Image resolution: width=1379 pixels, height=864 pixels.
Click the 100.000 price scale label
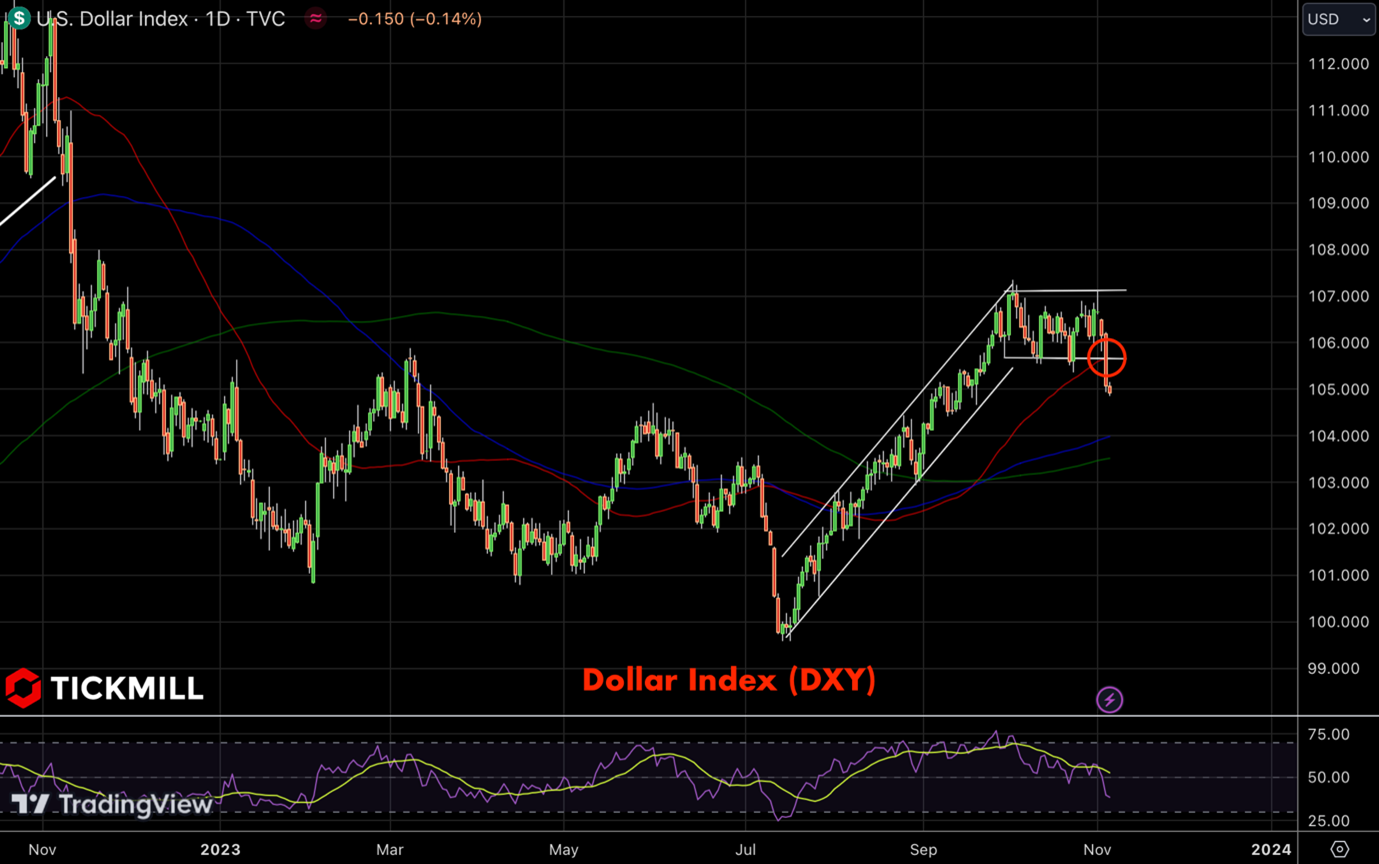1341,622
